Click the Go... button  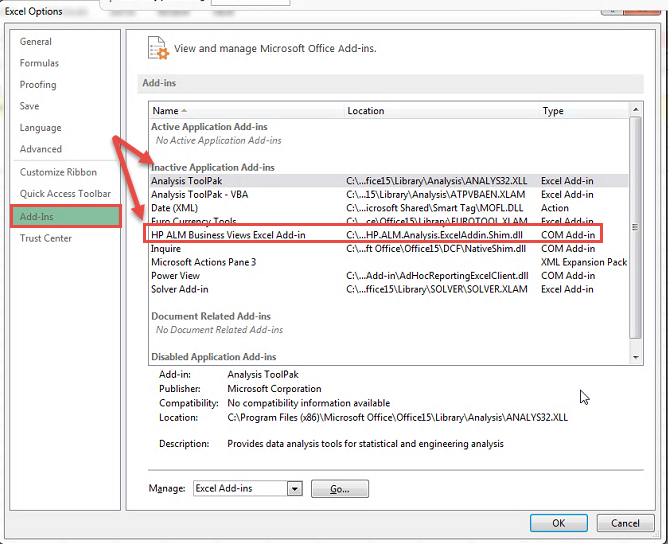tap(340, 489)
